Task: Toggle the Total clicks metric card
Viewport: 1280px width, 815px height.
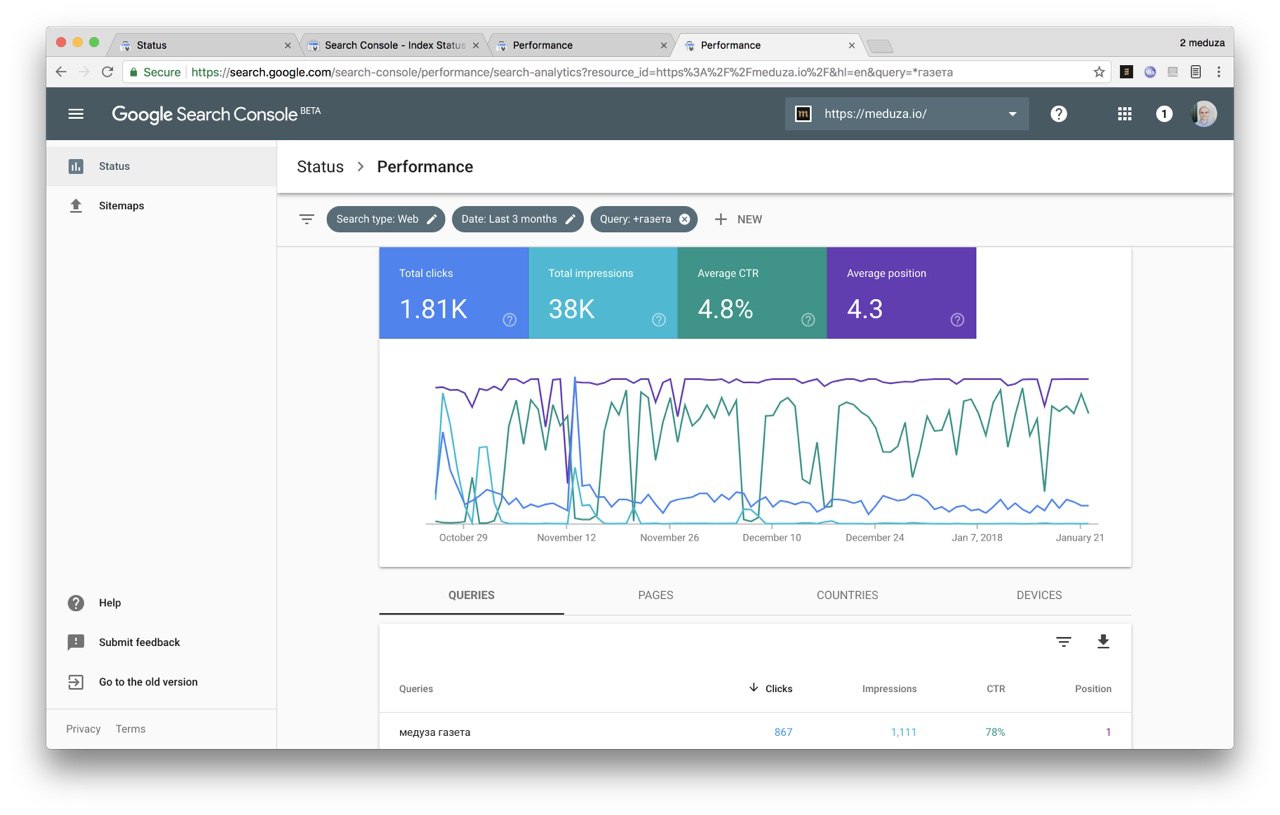Action: click(454, 293)
